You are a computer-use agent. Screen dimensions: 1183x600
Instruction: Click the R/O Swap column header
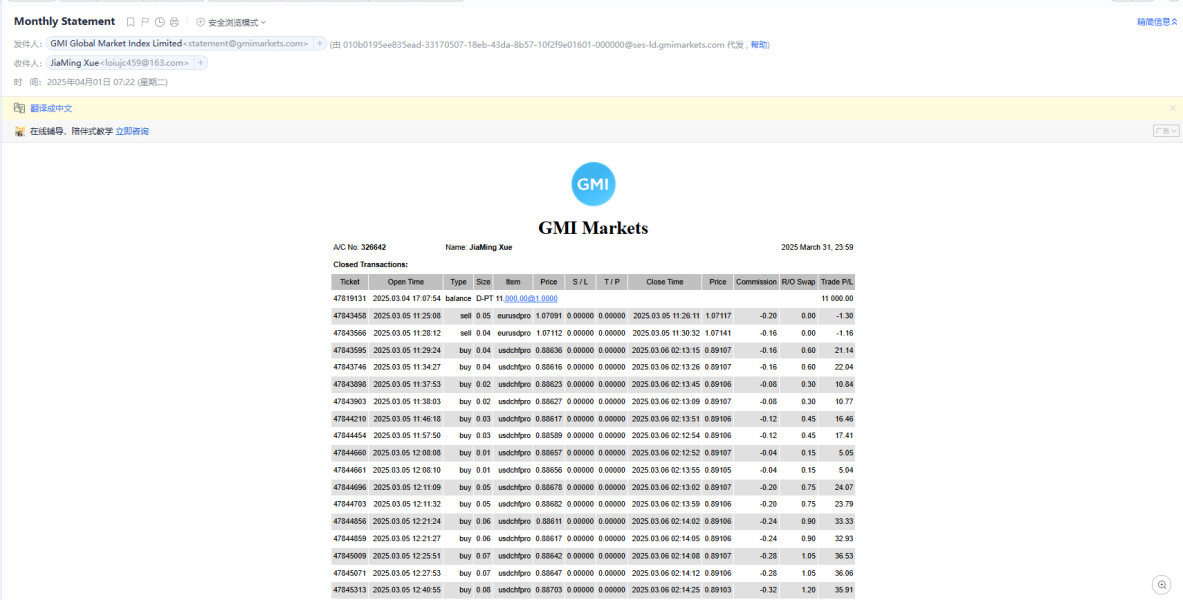[798, 282]
